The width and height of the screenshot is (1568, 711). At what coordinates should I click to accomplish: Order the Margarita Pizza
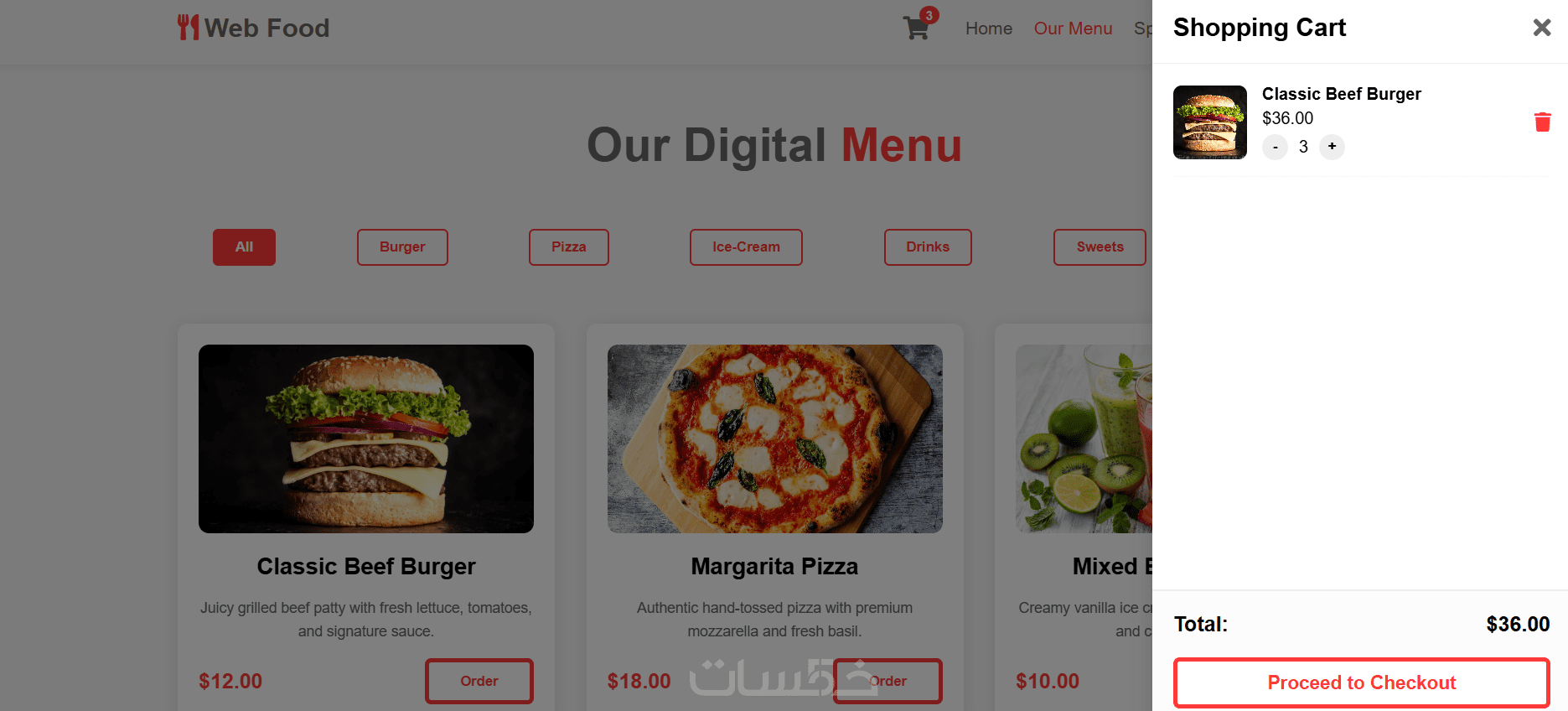pyautogui.click(x=887, y=681)
